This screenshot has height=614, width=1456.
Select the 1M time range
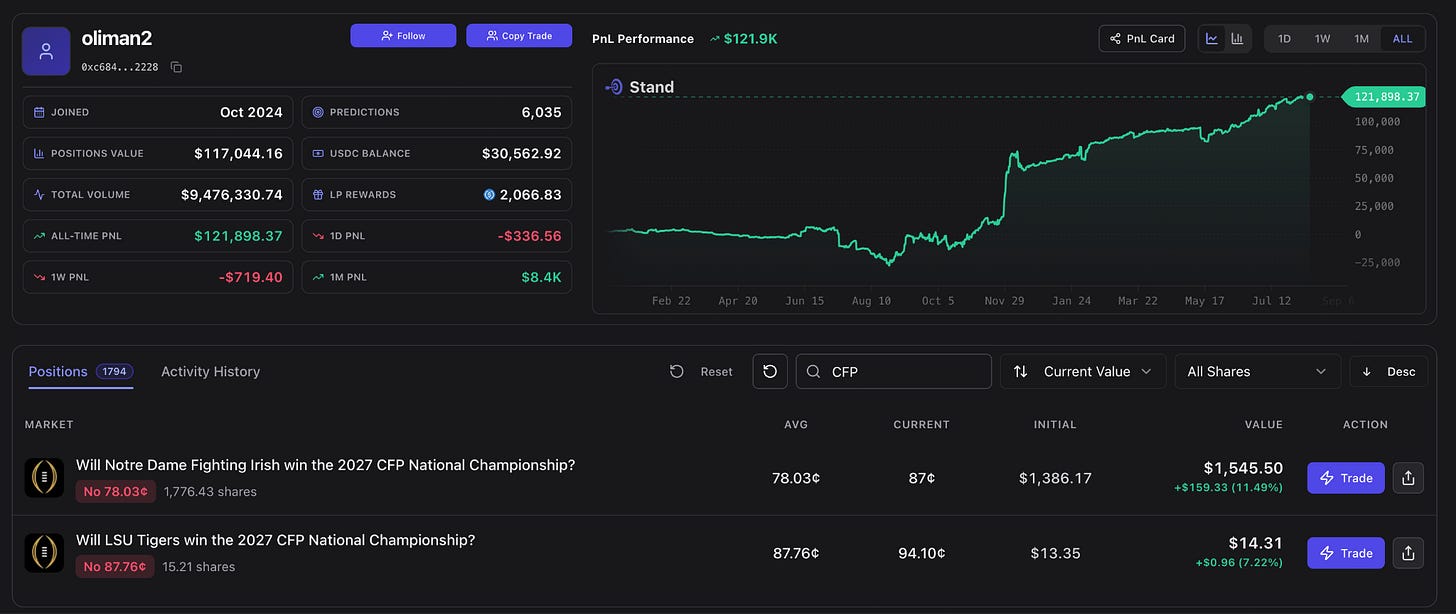(1361, 39)
